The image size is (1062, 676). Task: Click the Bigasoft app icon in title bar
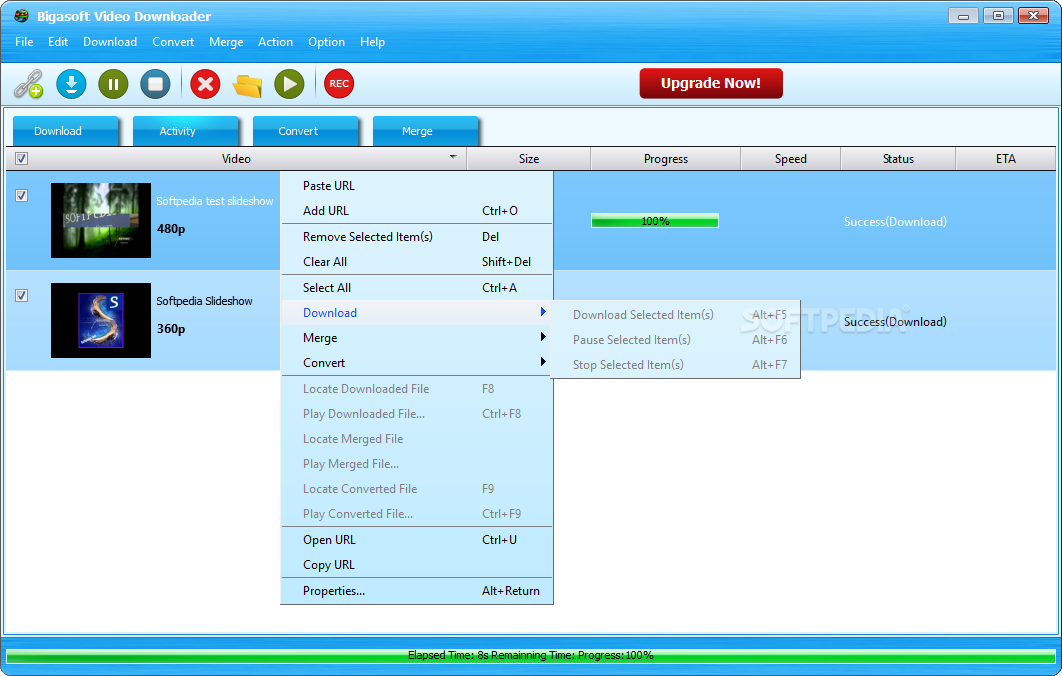(x=22, y=15)
